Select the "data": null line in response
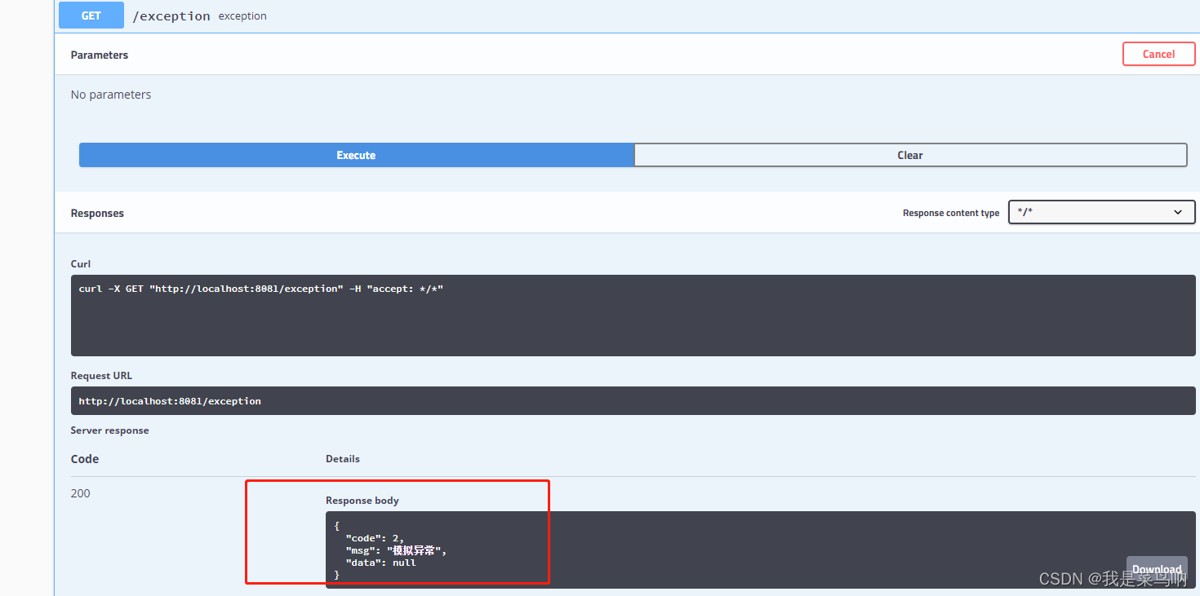 point(381,563)
